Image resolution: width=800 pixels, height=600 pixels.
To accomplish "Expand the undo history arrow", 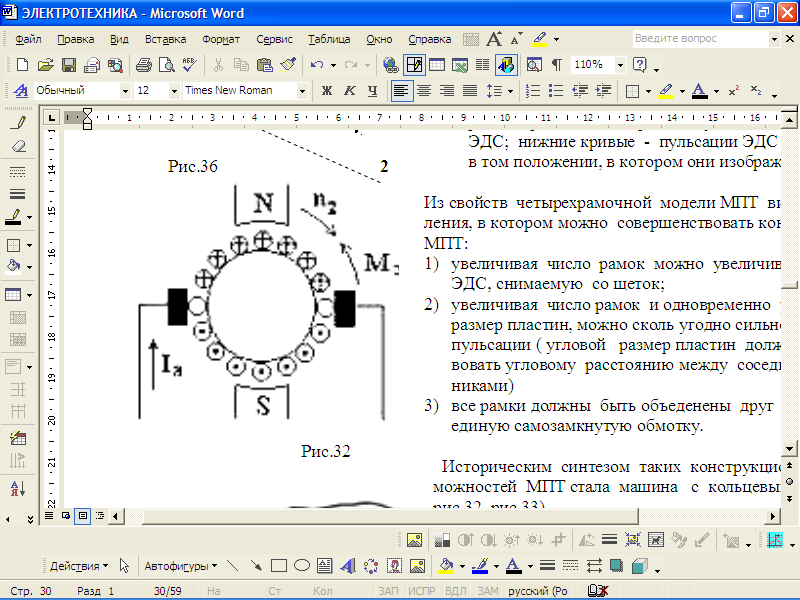I will pyautogui.click(x=333, y=65).
